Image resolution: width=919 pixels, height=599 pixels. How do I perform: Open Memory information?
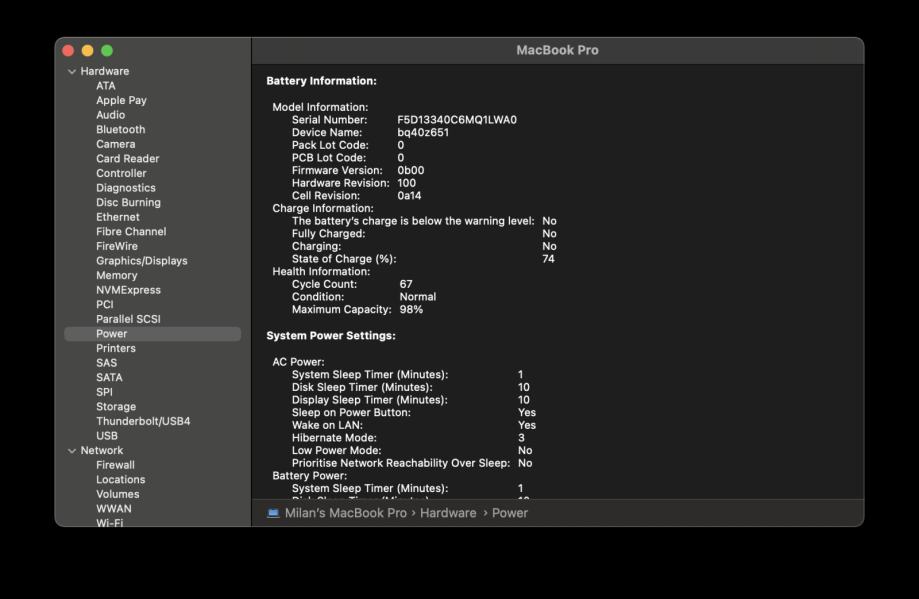tap(116, 275)
